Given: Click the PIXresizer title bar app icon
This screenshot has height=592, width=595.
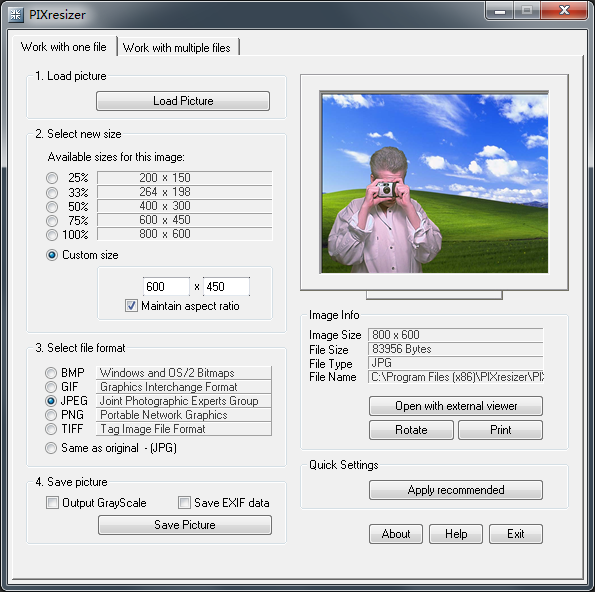Looking at the screenshot, I should (x=16, y=15).
